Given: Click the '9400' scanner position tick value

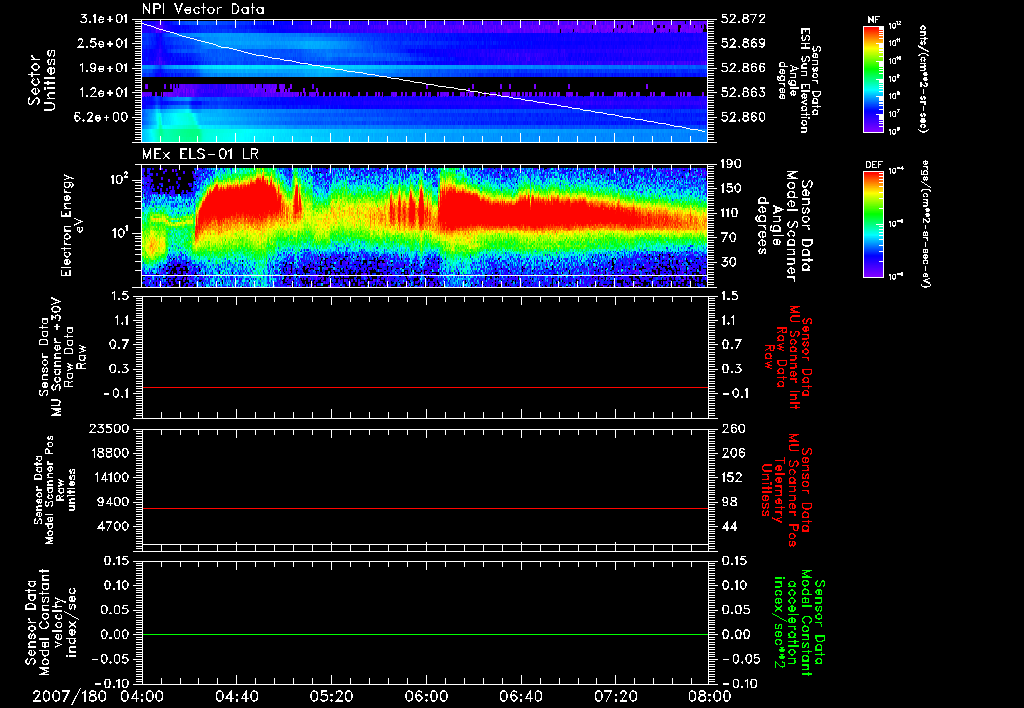Looking at the screenshot, I should 114,502.
